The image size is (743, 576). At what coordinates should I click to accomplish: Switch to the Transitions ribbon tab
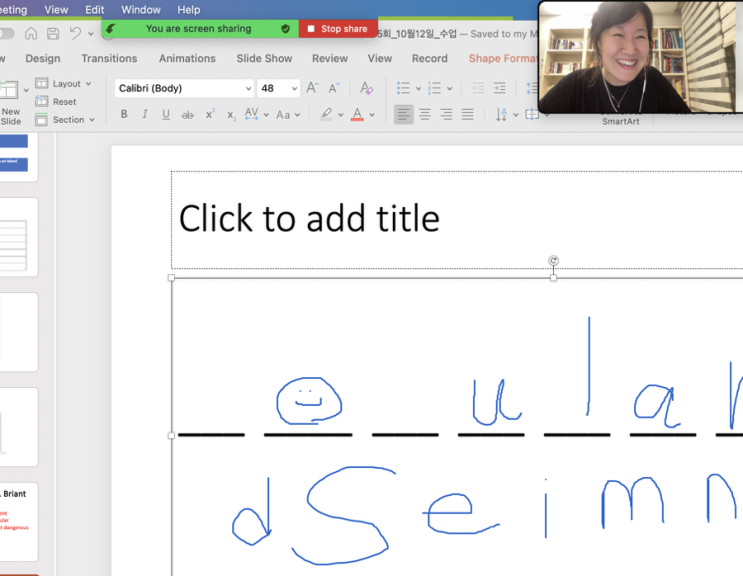coord(109,58)
